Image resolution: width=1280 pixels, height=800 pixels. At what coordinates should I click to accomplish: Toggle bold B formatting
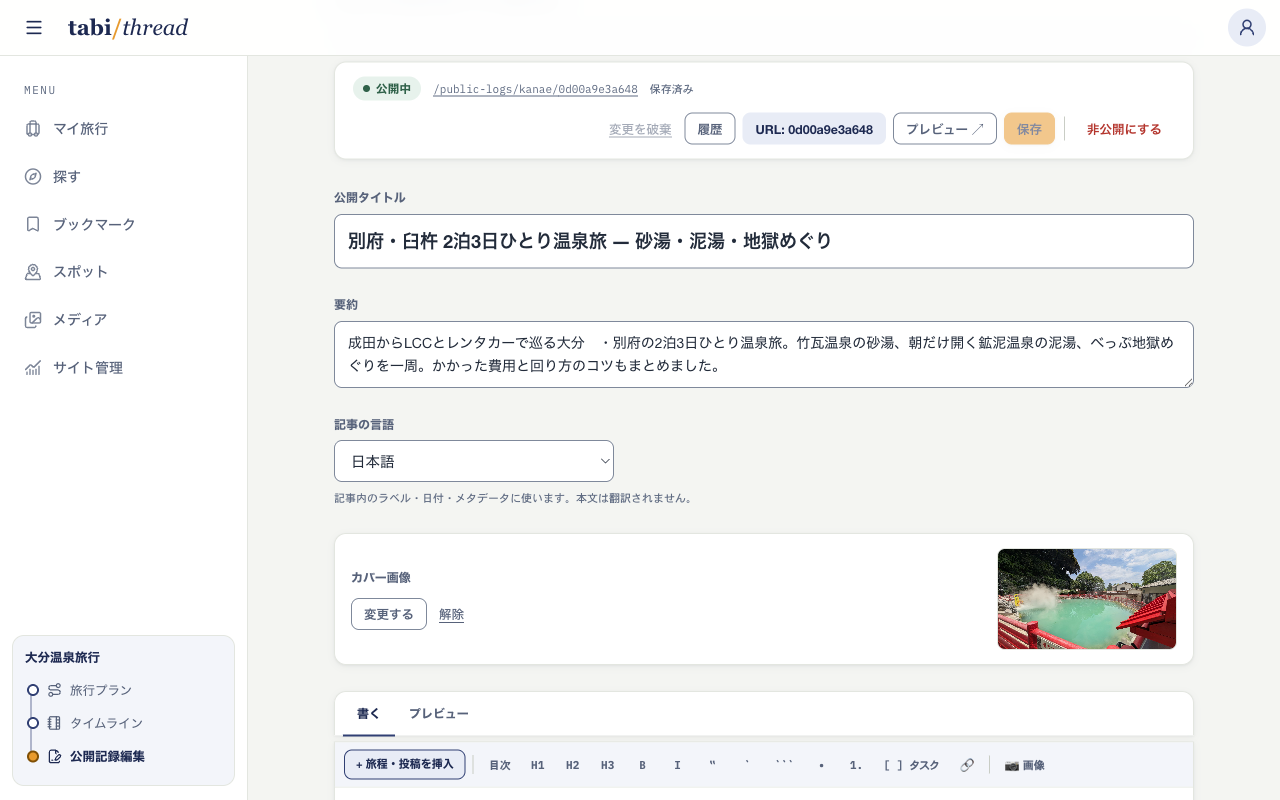click(643, 765)
